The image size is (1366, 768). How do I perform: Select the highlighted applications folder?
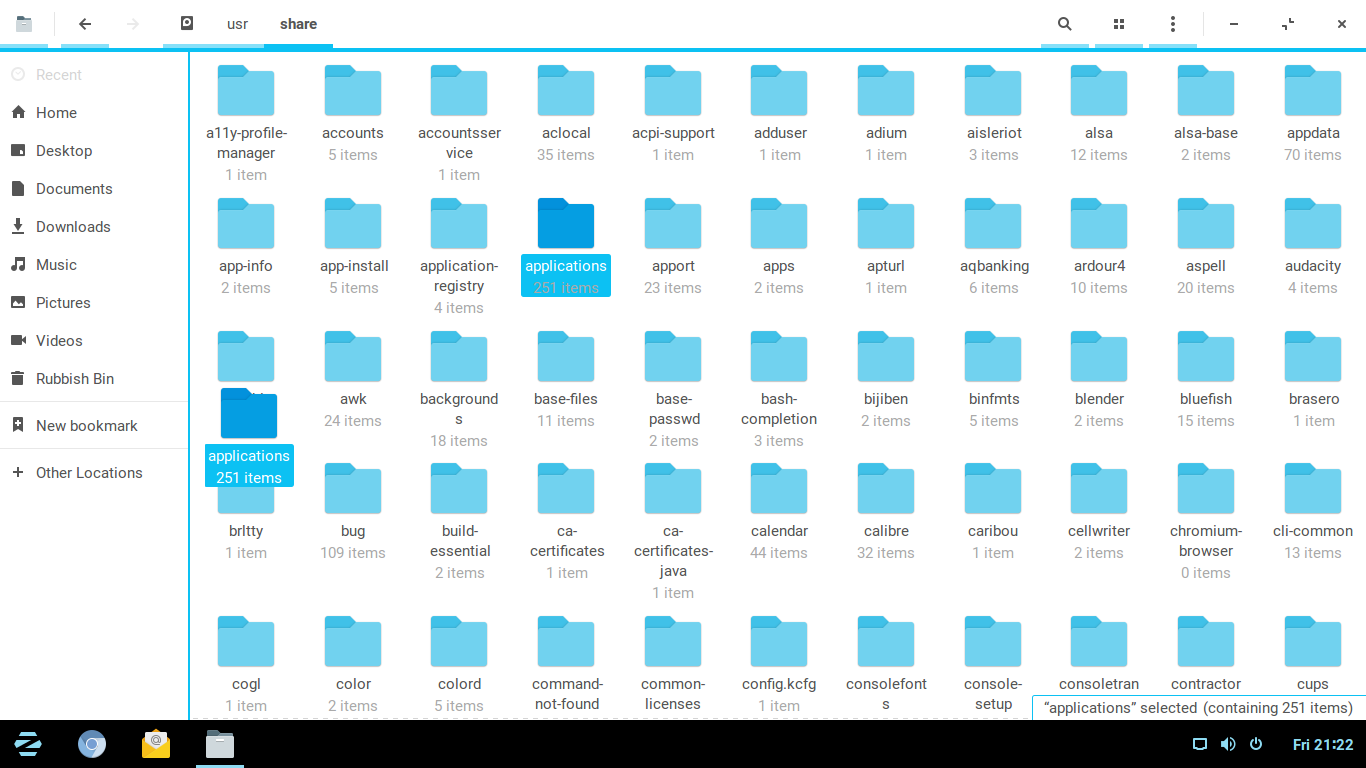pyautogui.click(x=566, y=225)
